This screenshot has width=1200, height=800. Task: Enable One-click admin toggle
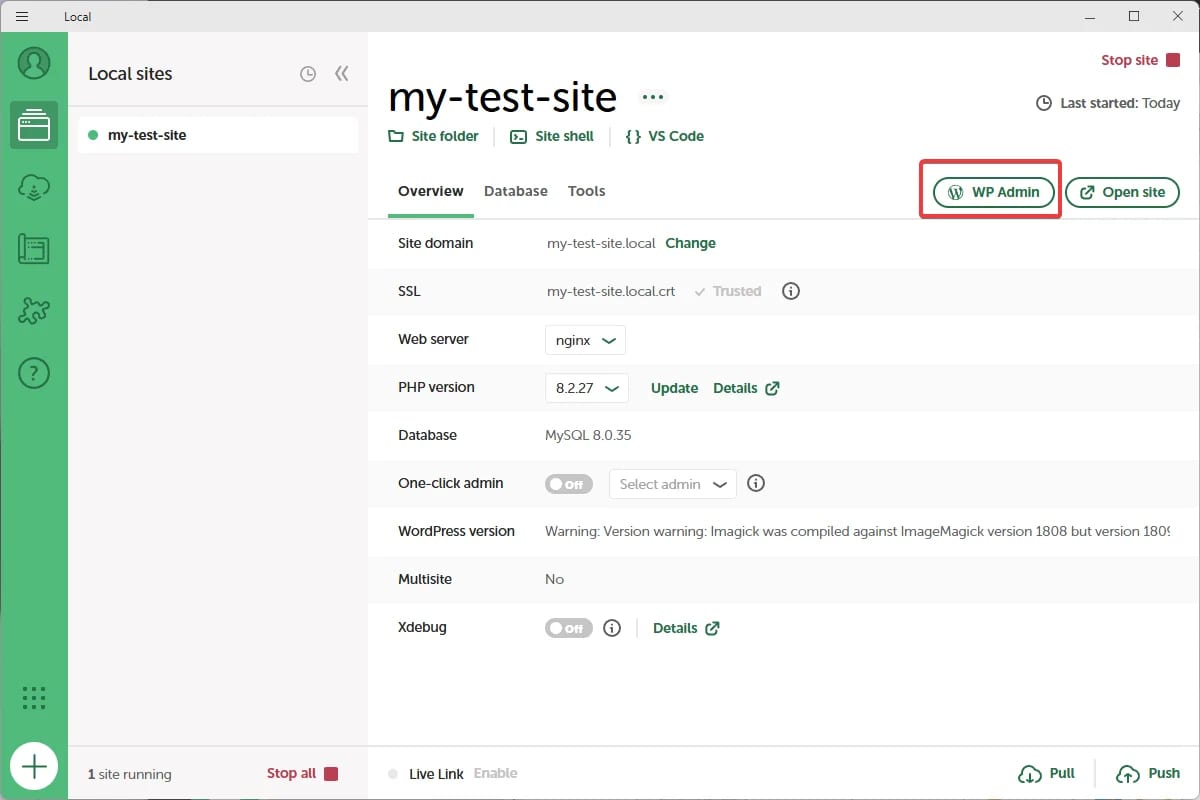click(x=568, y=484)
